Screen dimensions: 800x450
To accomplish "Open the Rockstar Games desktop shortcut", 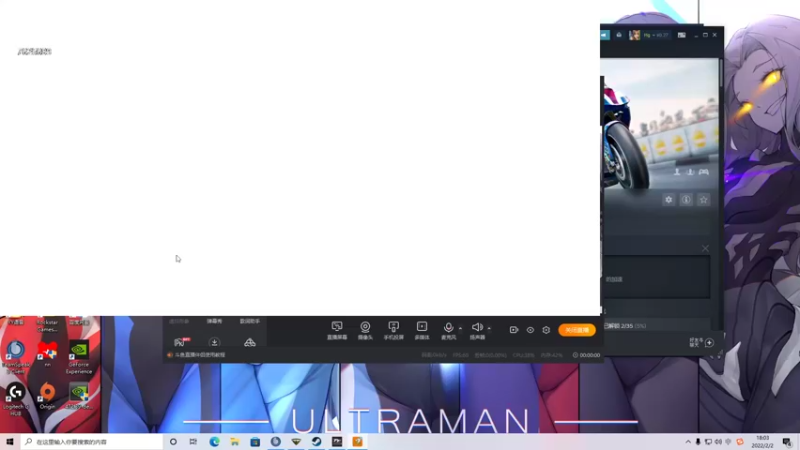I will 47,324.
